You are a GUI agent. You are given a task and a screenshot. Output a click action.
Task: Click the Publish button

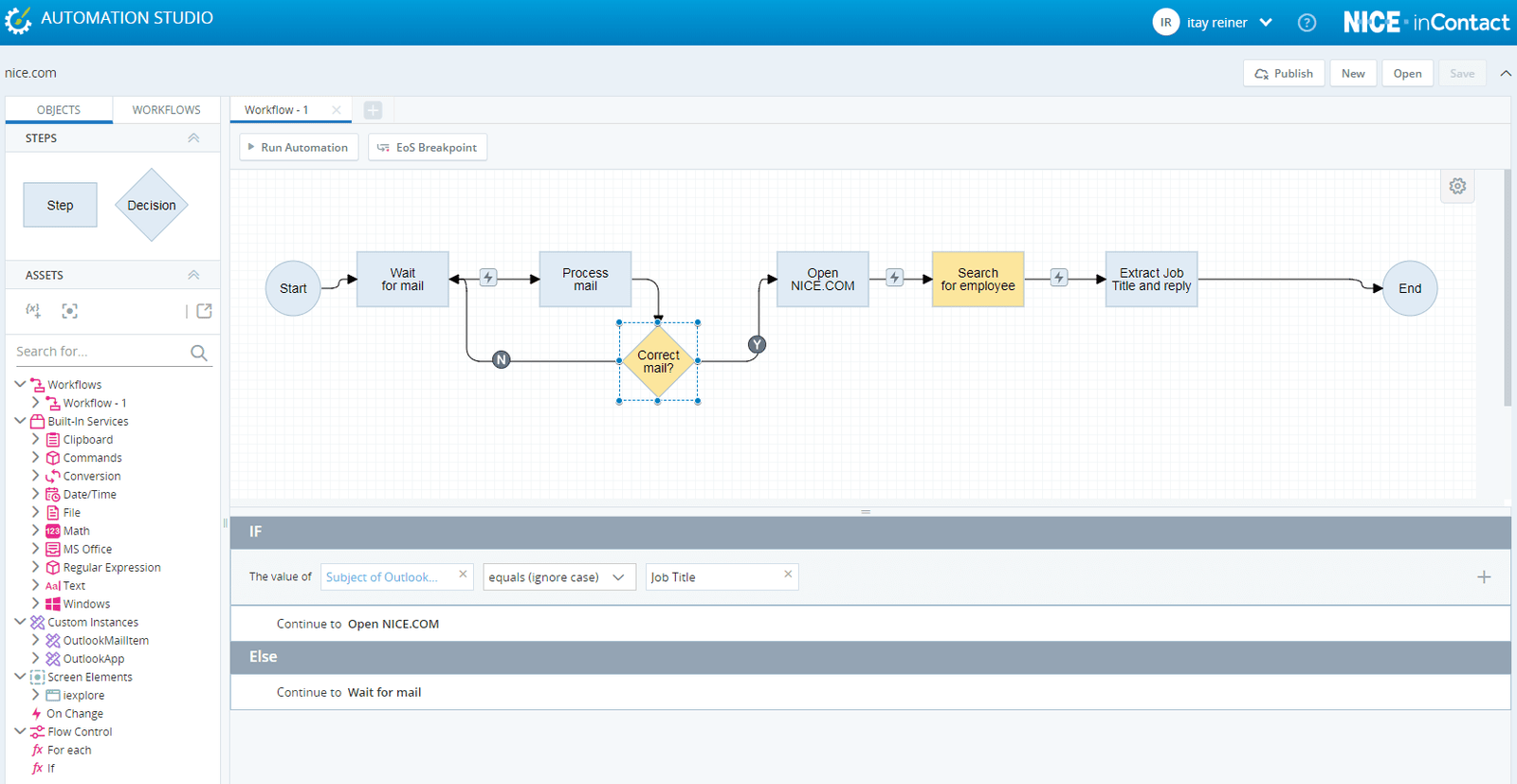point(1284,73)
